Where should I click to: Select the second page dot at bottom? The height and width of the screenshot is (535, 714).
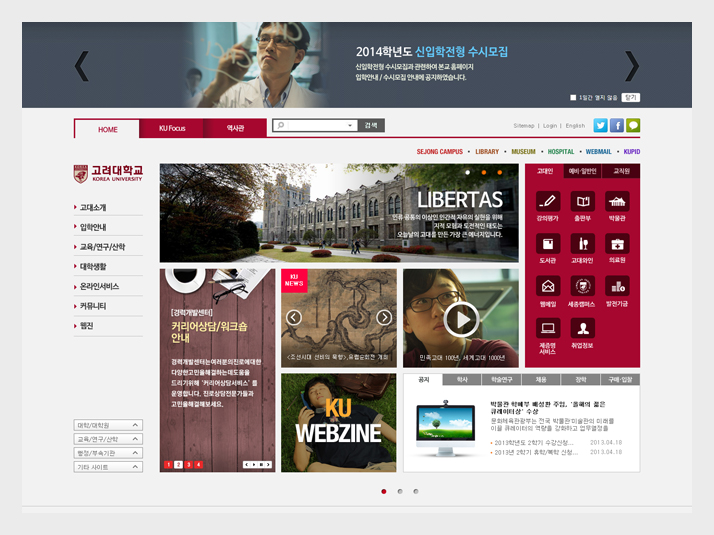pos(400,491)
